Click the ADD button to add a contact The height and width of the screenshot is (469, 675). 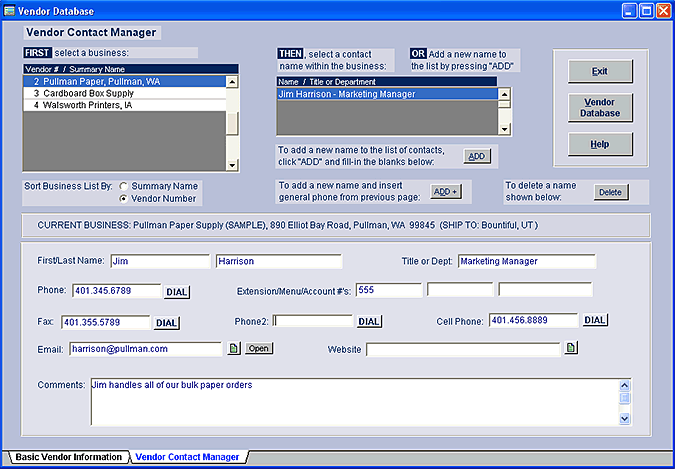click(477, 157)
